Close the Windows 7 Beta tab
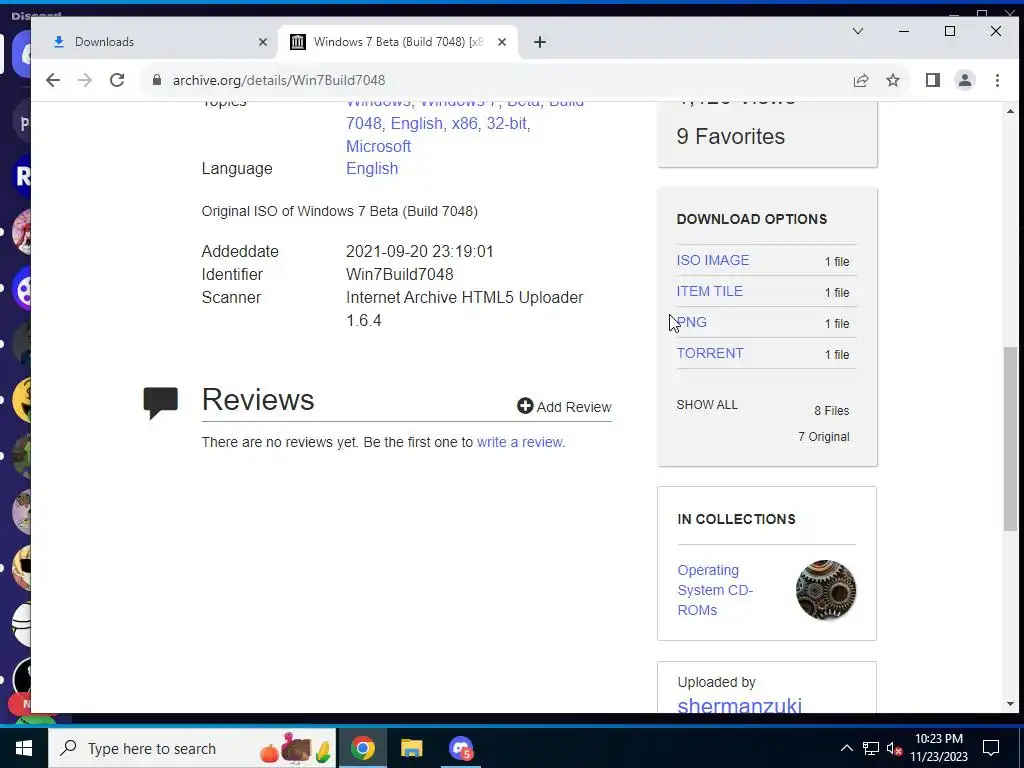This screenshot has width=1024, height=768. [x=502, y=42]
